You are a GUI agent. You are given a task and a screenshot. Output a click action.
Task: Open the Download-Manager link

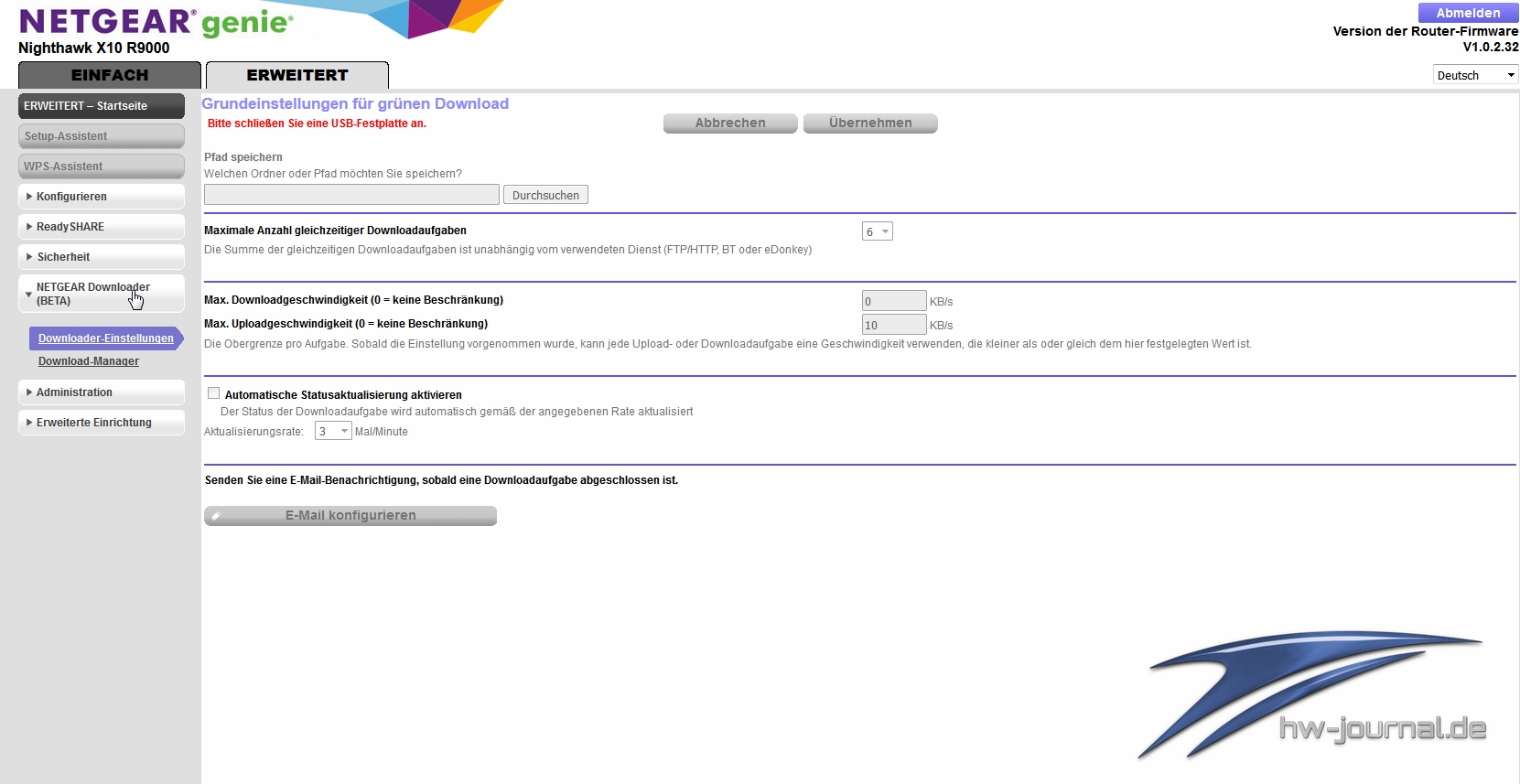coord(89,361)
